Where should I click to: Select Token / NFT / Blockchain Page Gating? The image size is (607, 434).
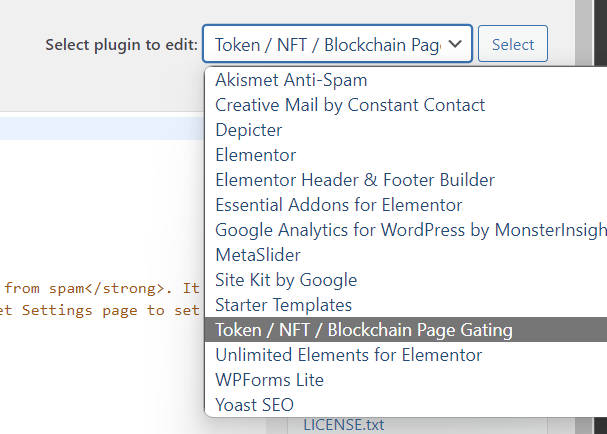point(406,330)
